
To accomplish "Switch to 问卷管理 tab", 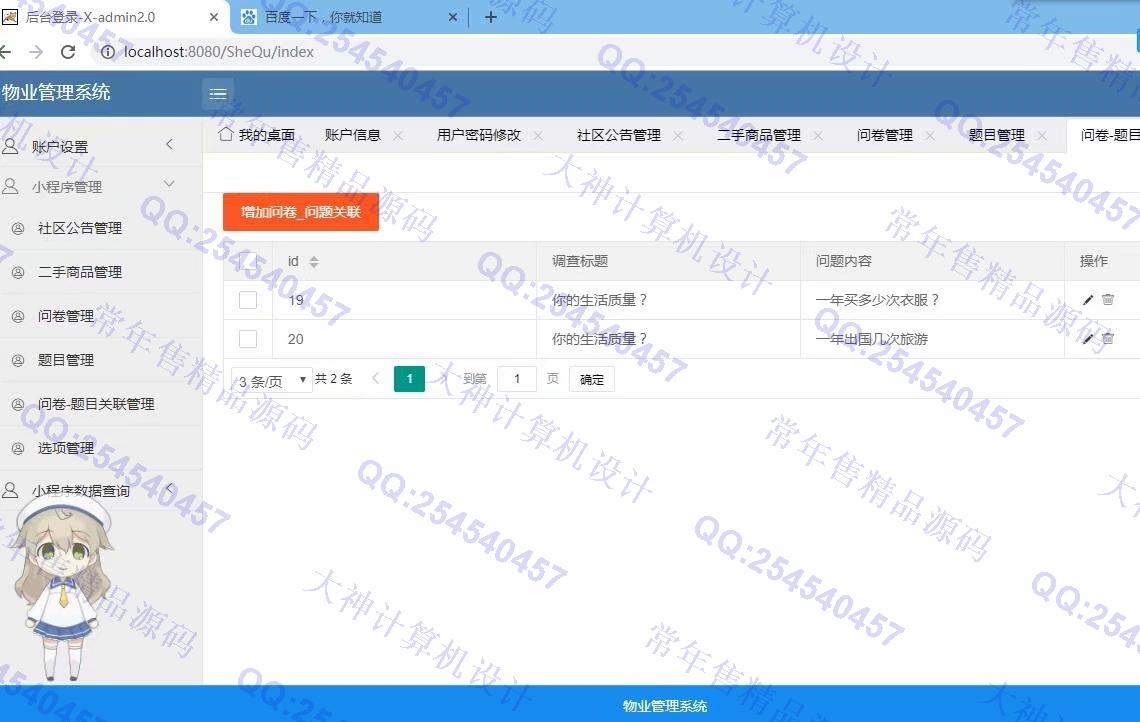I will (x=885, y=135).
